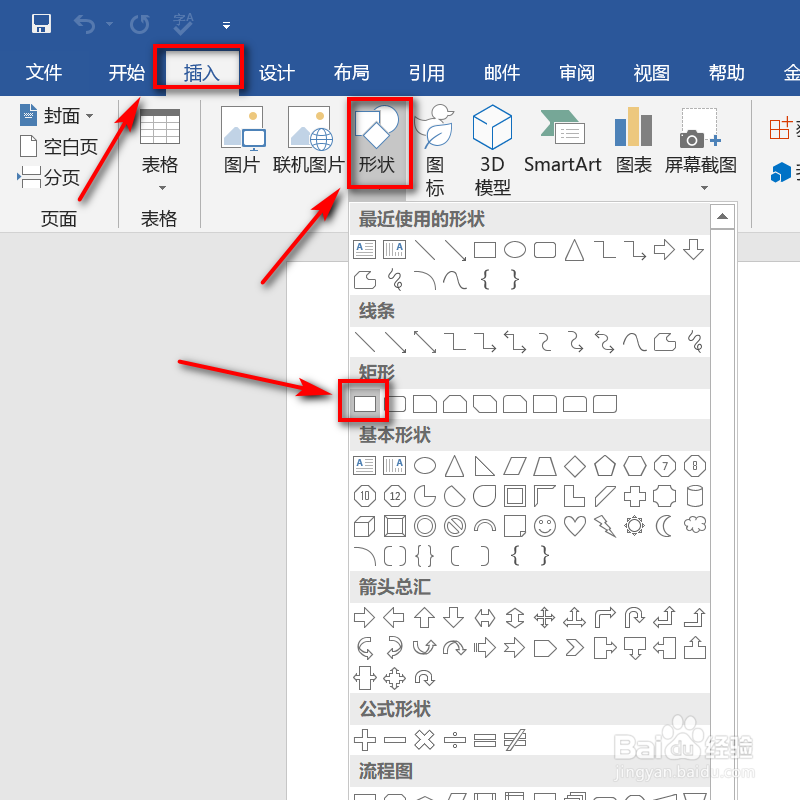The width and height of the screenshot is (800, 800).
Task: Click the Save icon in quick access toolbar
Action: coord(41,23)
